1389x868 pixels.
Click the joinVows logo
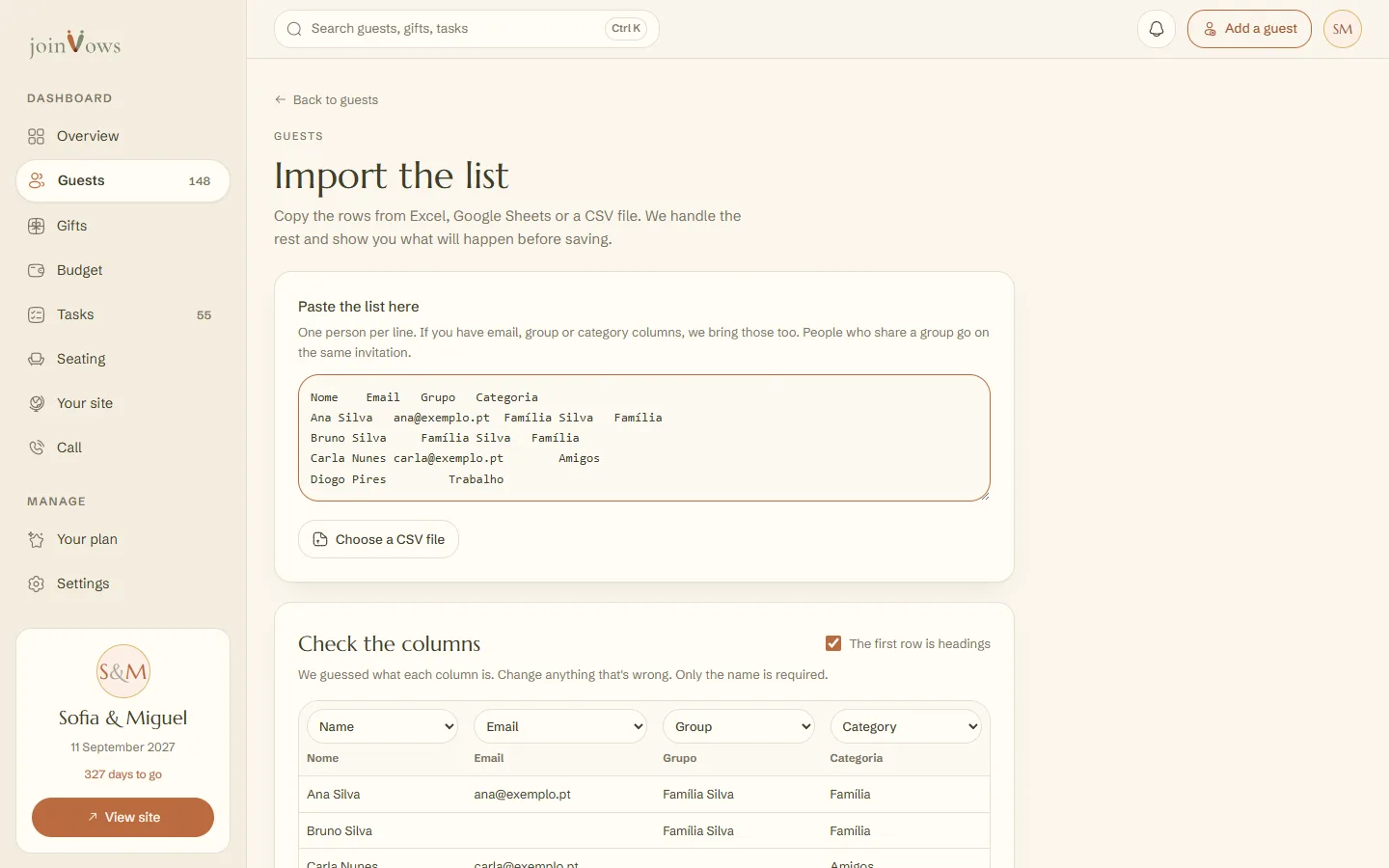(x=74, y=43)
